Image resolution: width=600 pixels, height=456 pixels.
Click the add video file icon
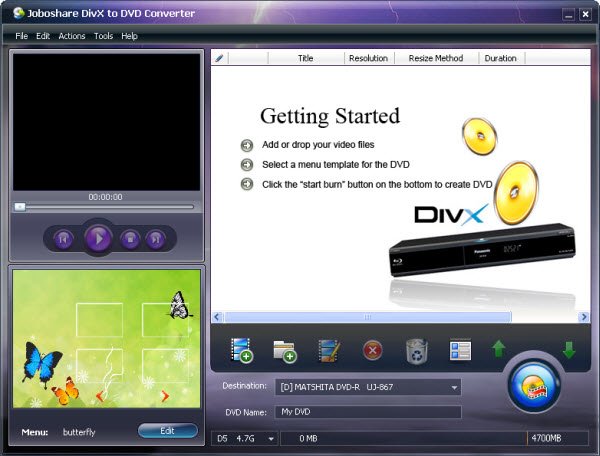coord(242,350)
